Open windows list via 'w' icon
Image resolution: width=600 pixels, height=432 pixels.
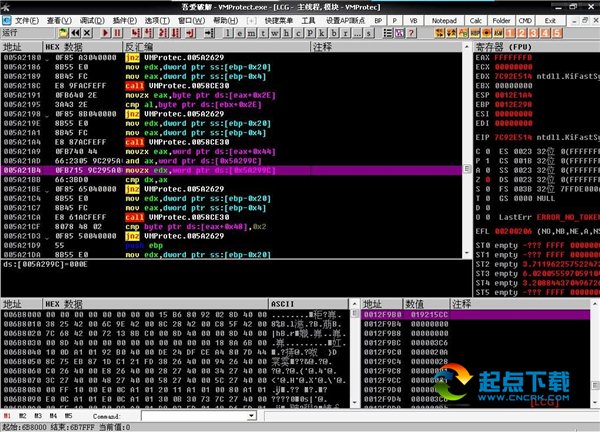pos(275,33)
